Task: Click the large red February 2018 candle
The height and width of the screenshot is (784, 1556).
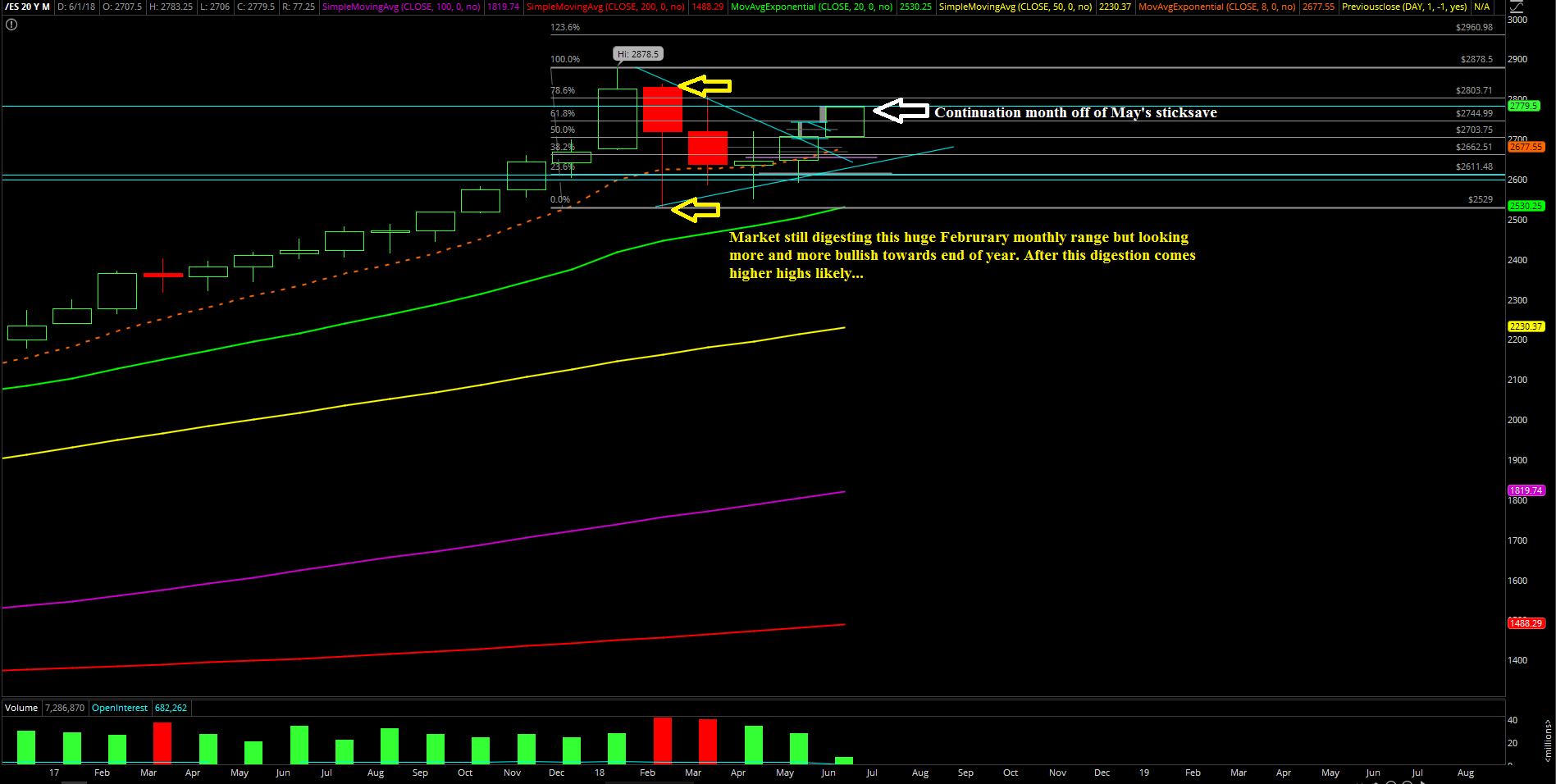Action: [662, 109]
